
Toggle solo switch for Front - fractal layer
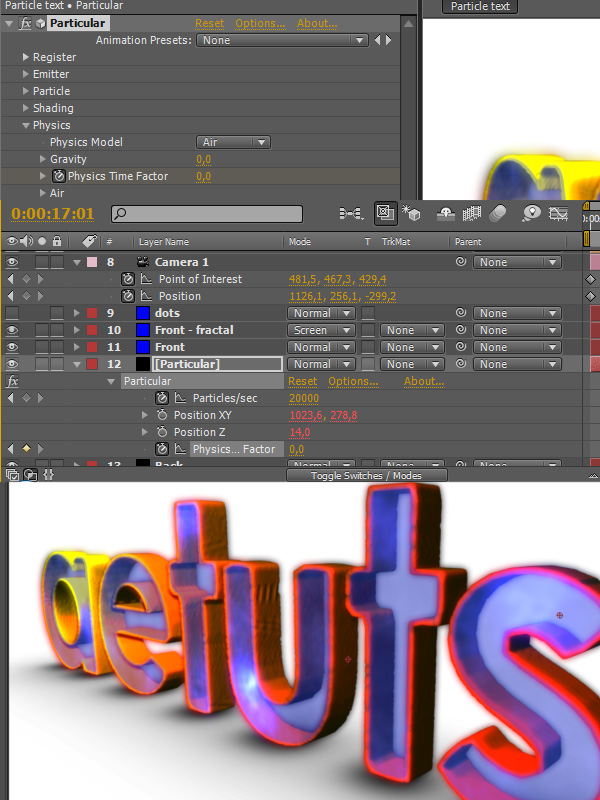[42, 330]
